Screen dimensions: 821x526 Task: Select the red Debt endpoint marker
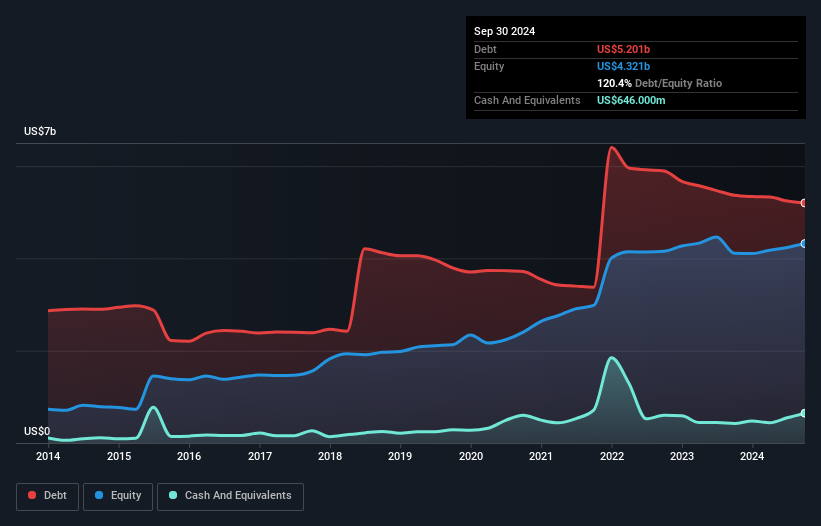coord(804,203)
